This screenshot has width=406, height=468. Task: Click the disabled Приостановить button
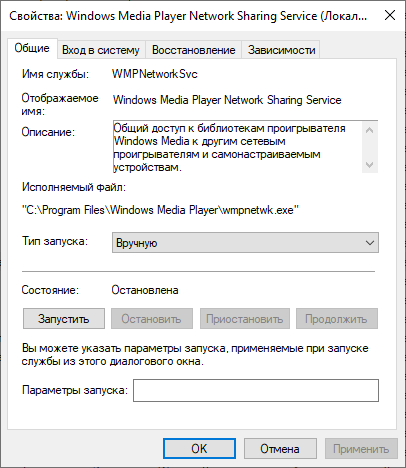point(245,319)
